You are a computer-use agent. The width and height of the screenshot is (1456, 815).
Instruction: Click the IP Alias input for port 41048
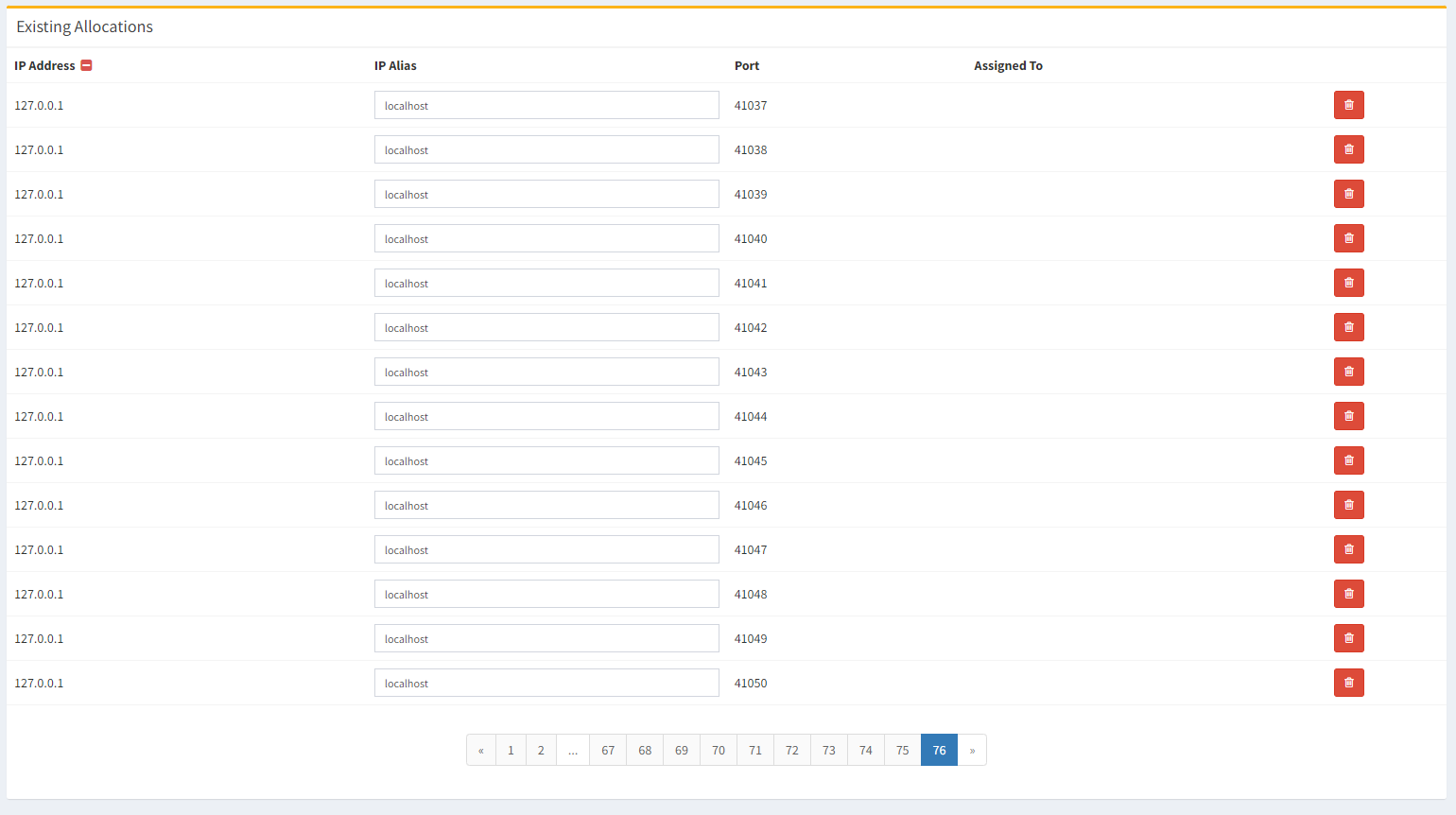click(x=546, y=594)
